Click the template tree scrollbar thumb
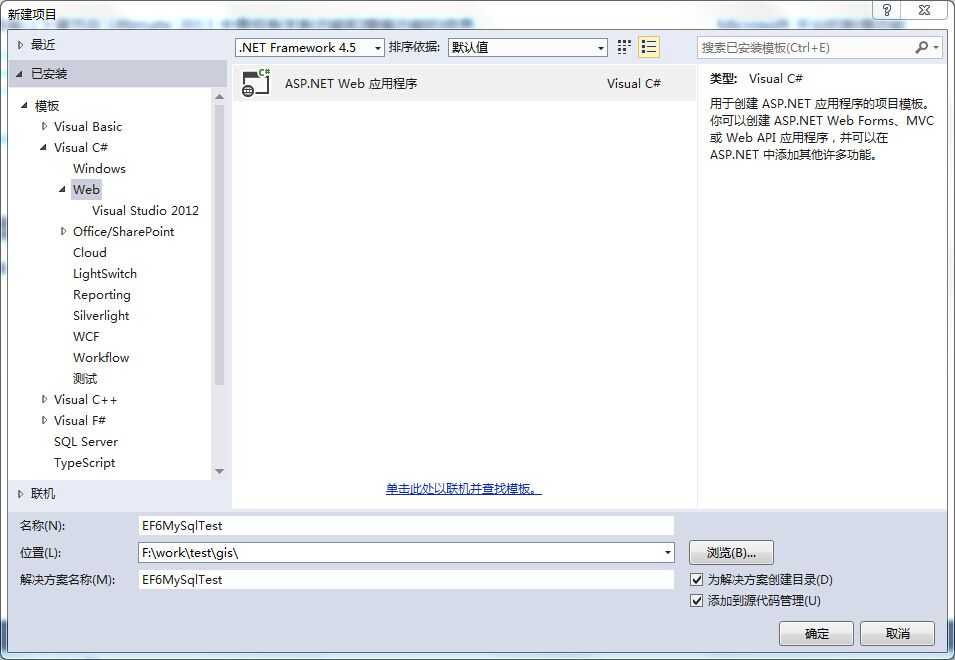Viewport: 955px width, 660px height. (219, 245)
